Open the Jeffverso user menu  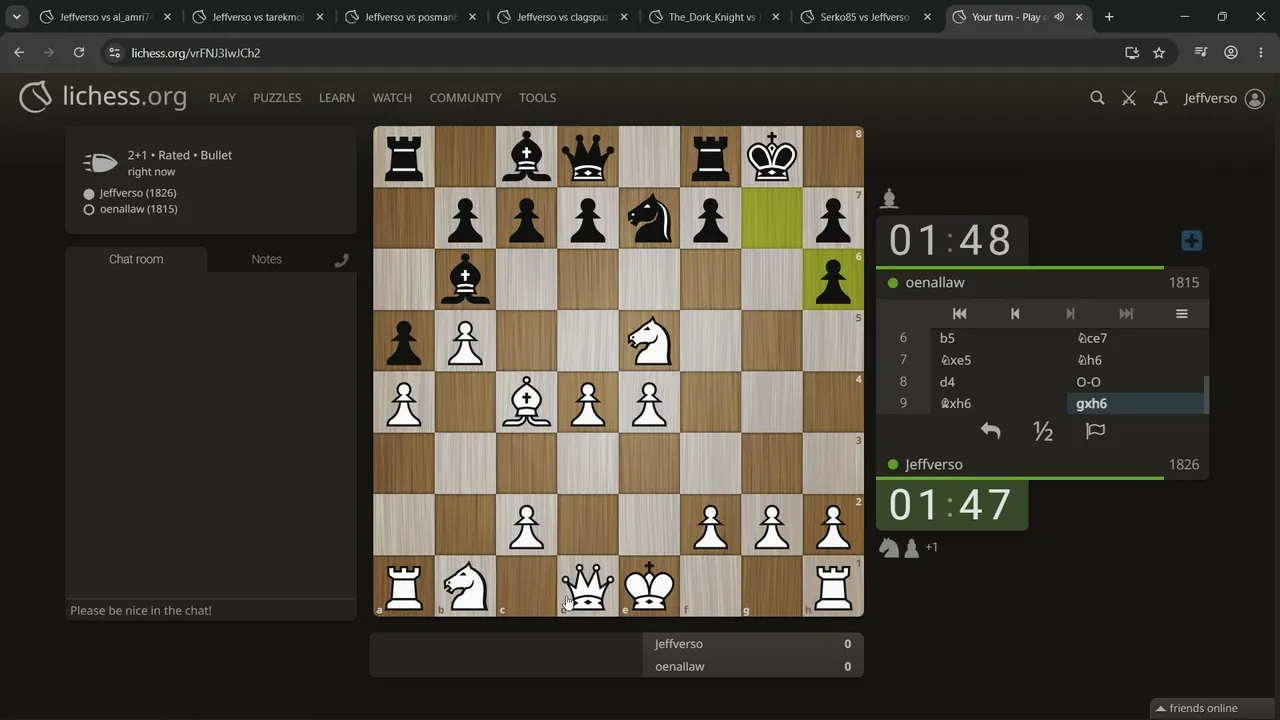(1224, 98)
